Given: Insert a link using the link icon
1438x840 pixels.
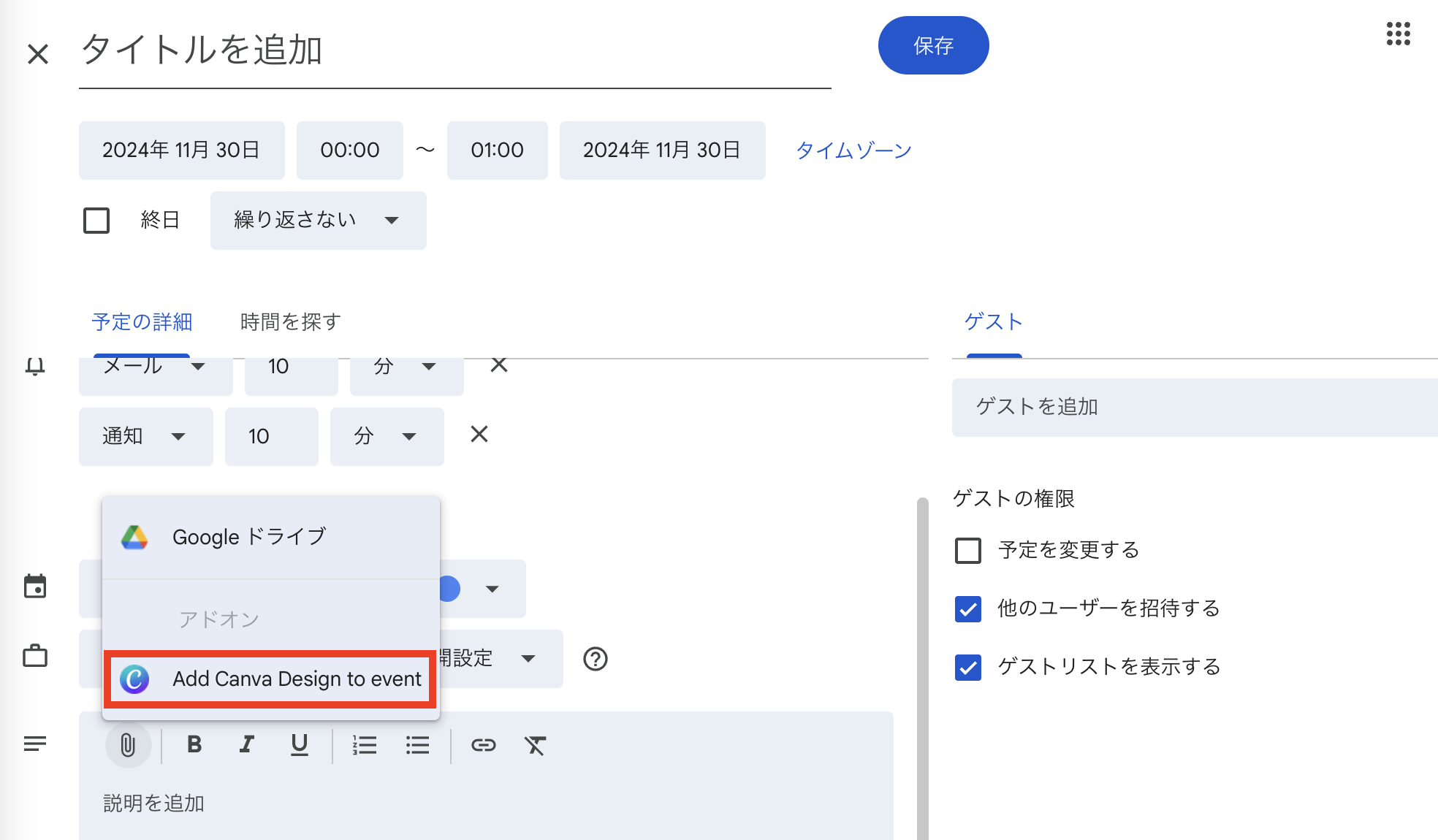Looking at the screenshot, I should 484,745.
